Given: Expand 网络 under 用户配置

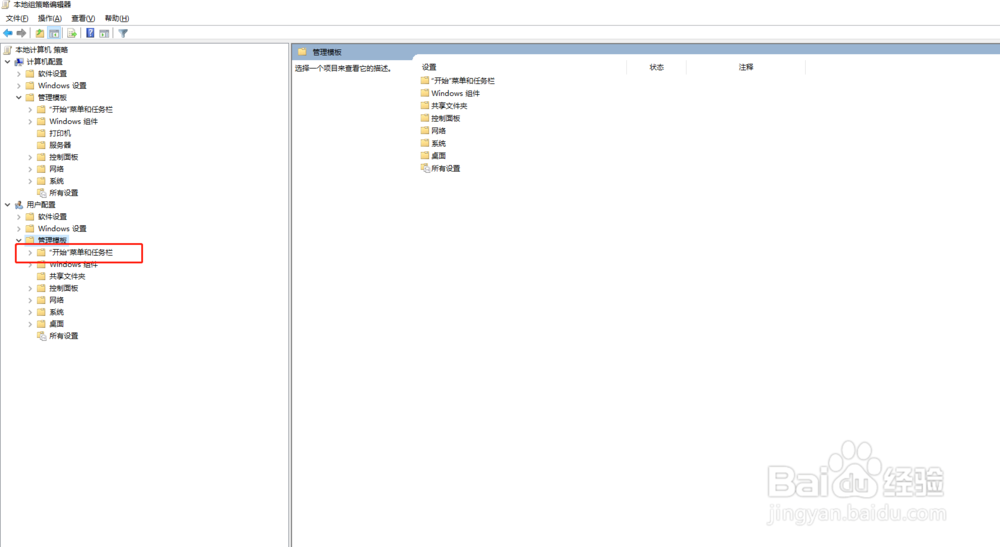Looking at the screenshot, I should point(30,300).
